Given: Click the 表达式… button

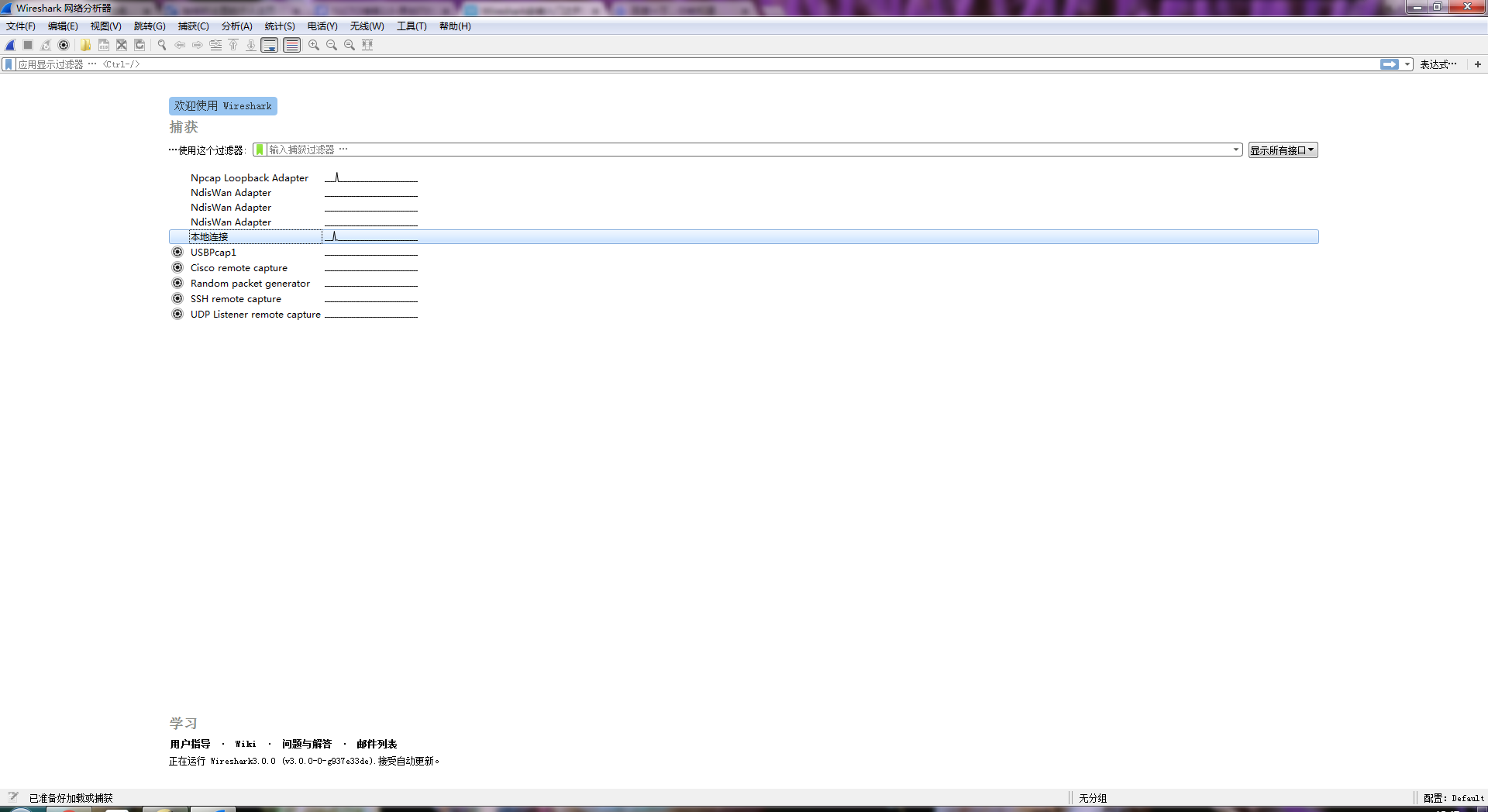Looking at the screenshot, I should click(1438, 64).
